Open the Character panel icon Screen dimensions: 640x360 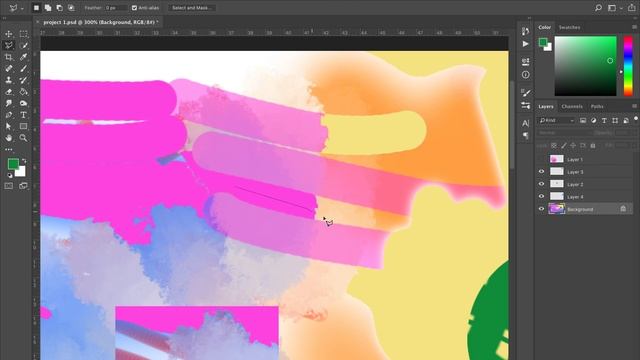point(525,123)
